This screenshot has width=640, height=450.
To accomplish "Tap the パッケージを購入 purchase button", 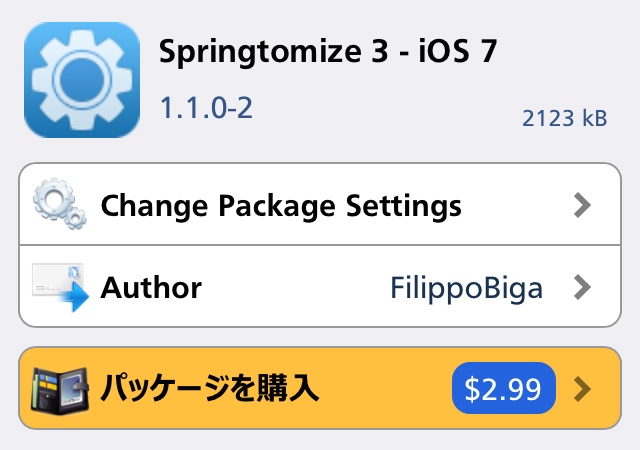I will tap(320, 388).
